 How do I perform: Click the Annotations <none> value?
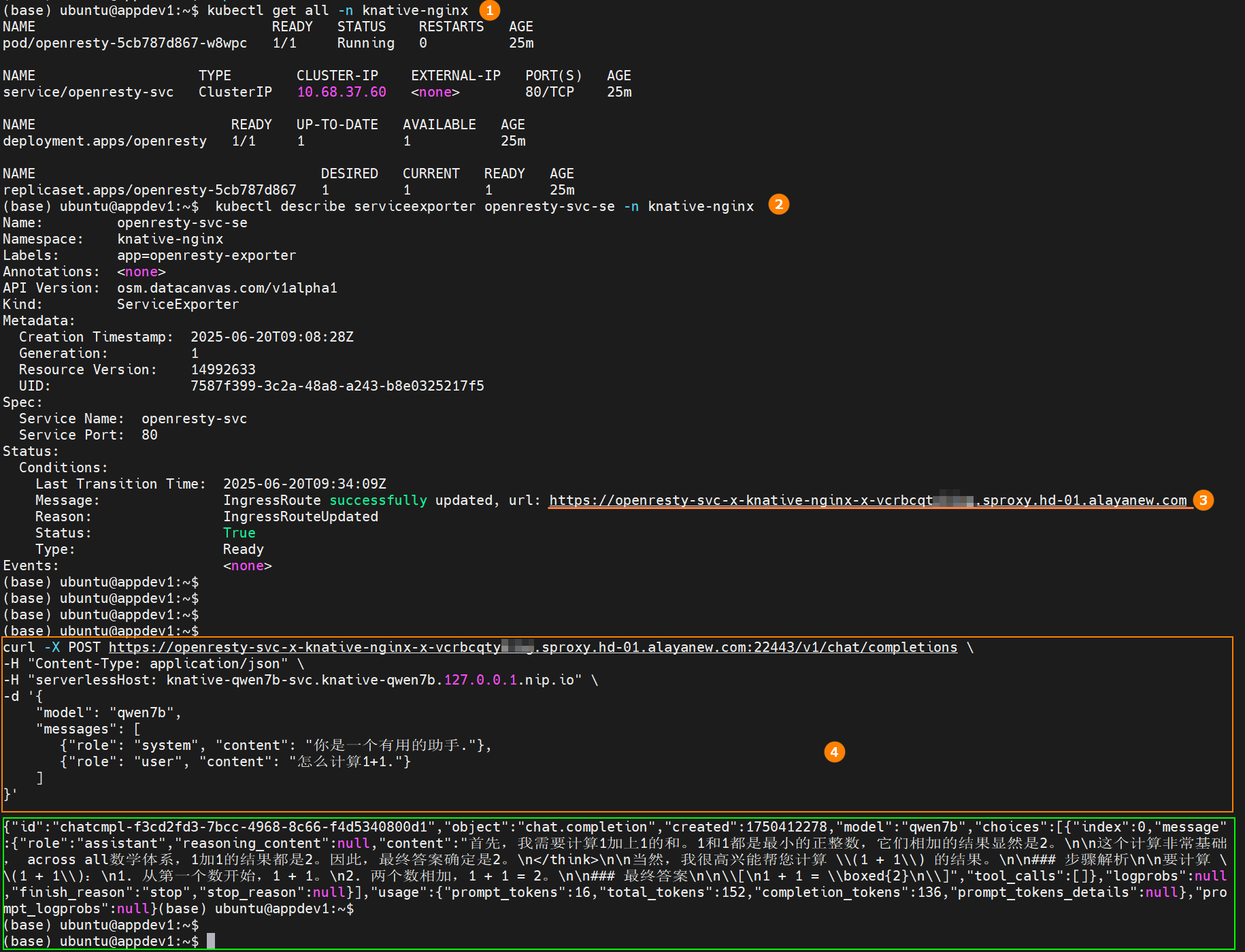(x=142, y=272)
